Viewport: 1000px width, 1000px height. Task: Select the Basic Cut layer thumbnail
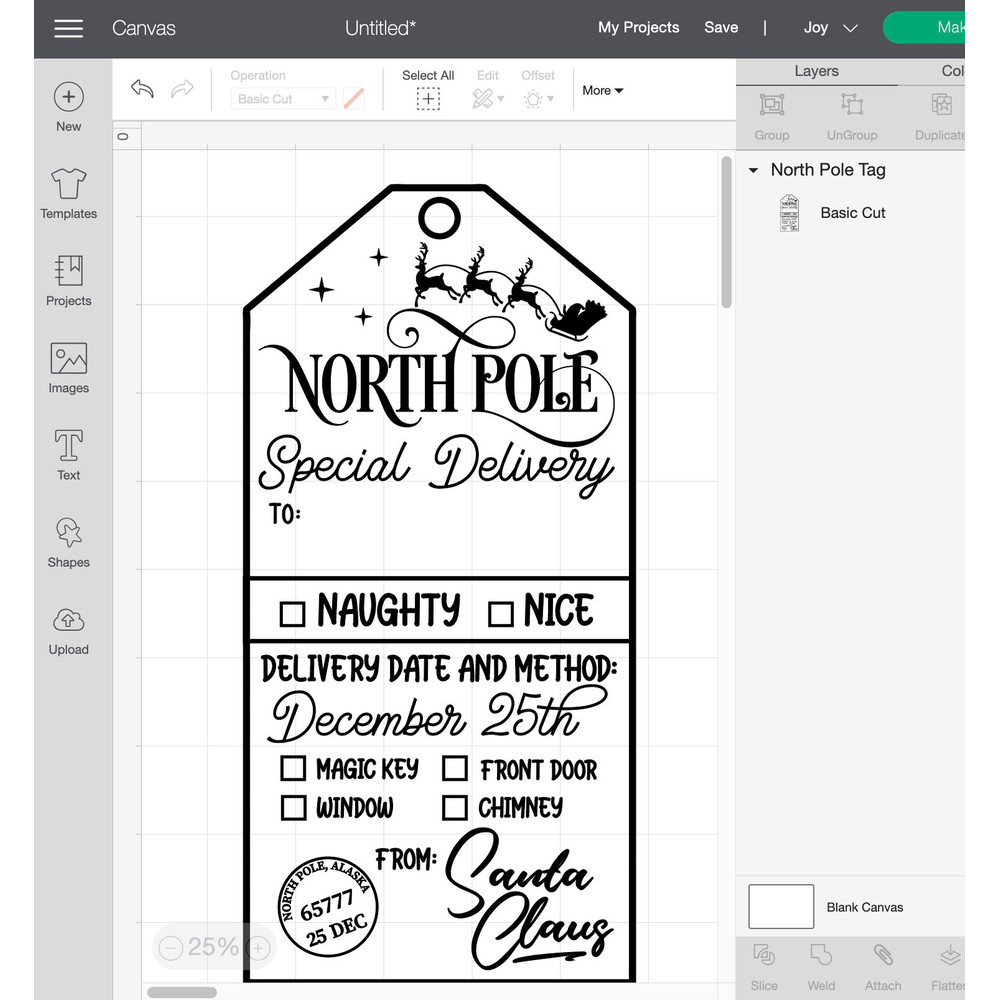click(789, 213)
